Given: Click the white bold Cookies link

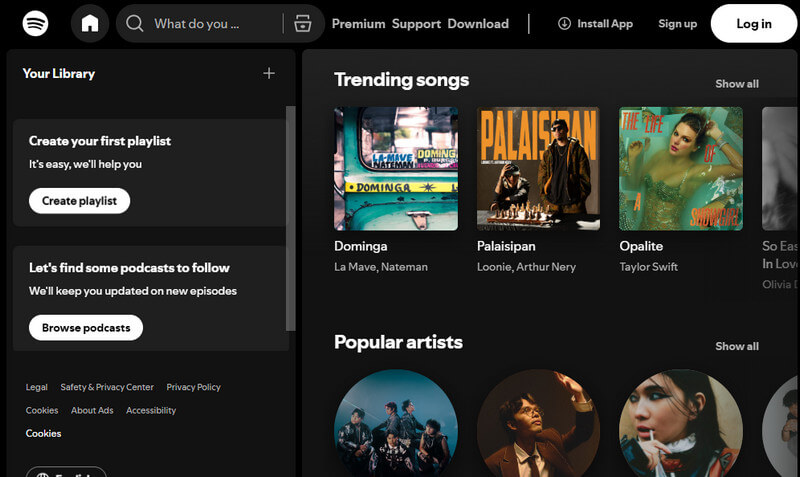Looking at the screenshot, I should point(43,433).
